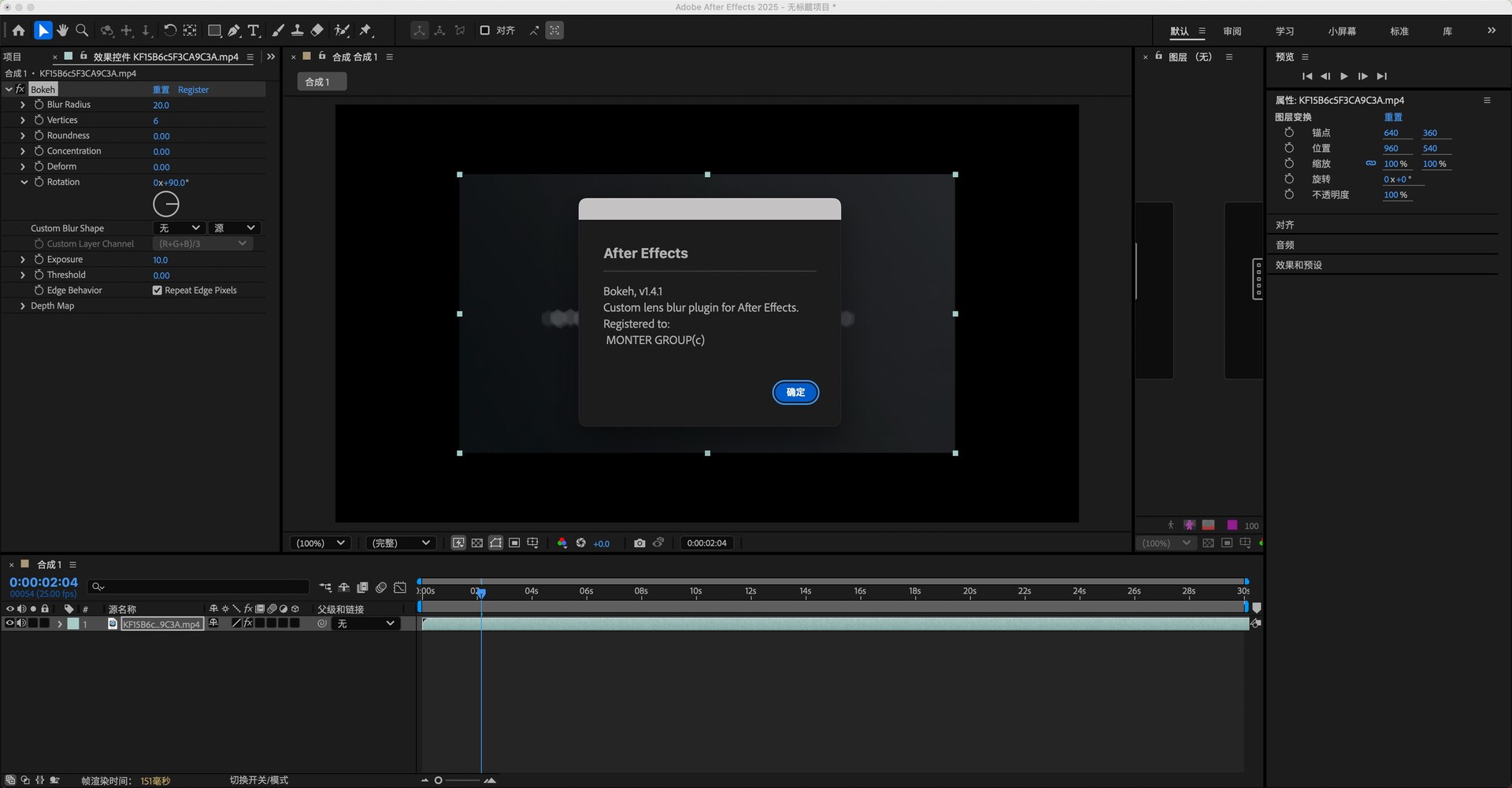The width and height of the screenshot is (1512, 788).
Task: Select the Hand tool
Action: pyautogui.click(x=62, y=31)
